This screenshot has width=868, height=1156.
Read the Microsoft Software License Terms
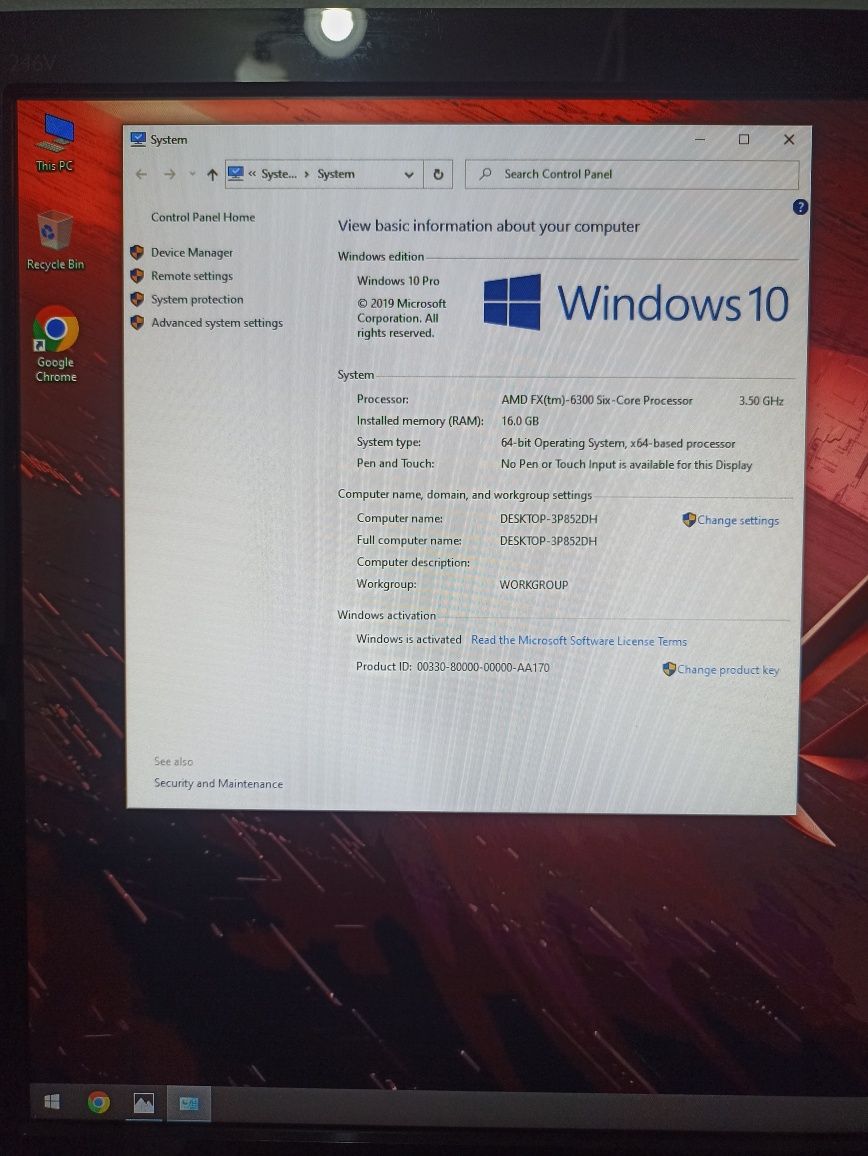[579, 641]
